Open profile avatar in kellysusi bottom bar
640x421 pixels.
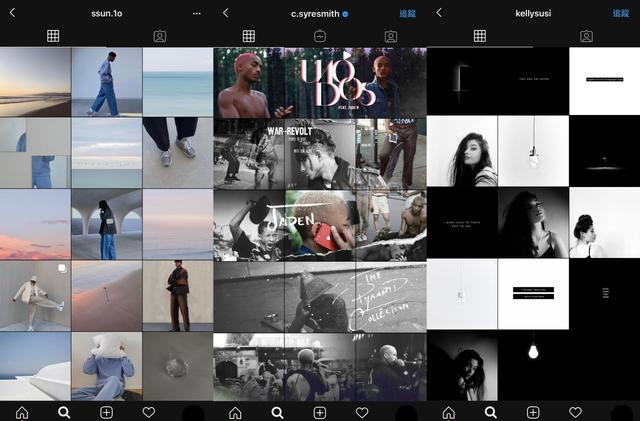coord(621,413)
